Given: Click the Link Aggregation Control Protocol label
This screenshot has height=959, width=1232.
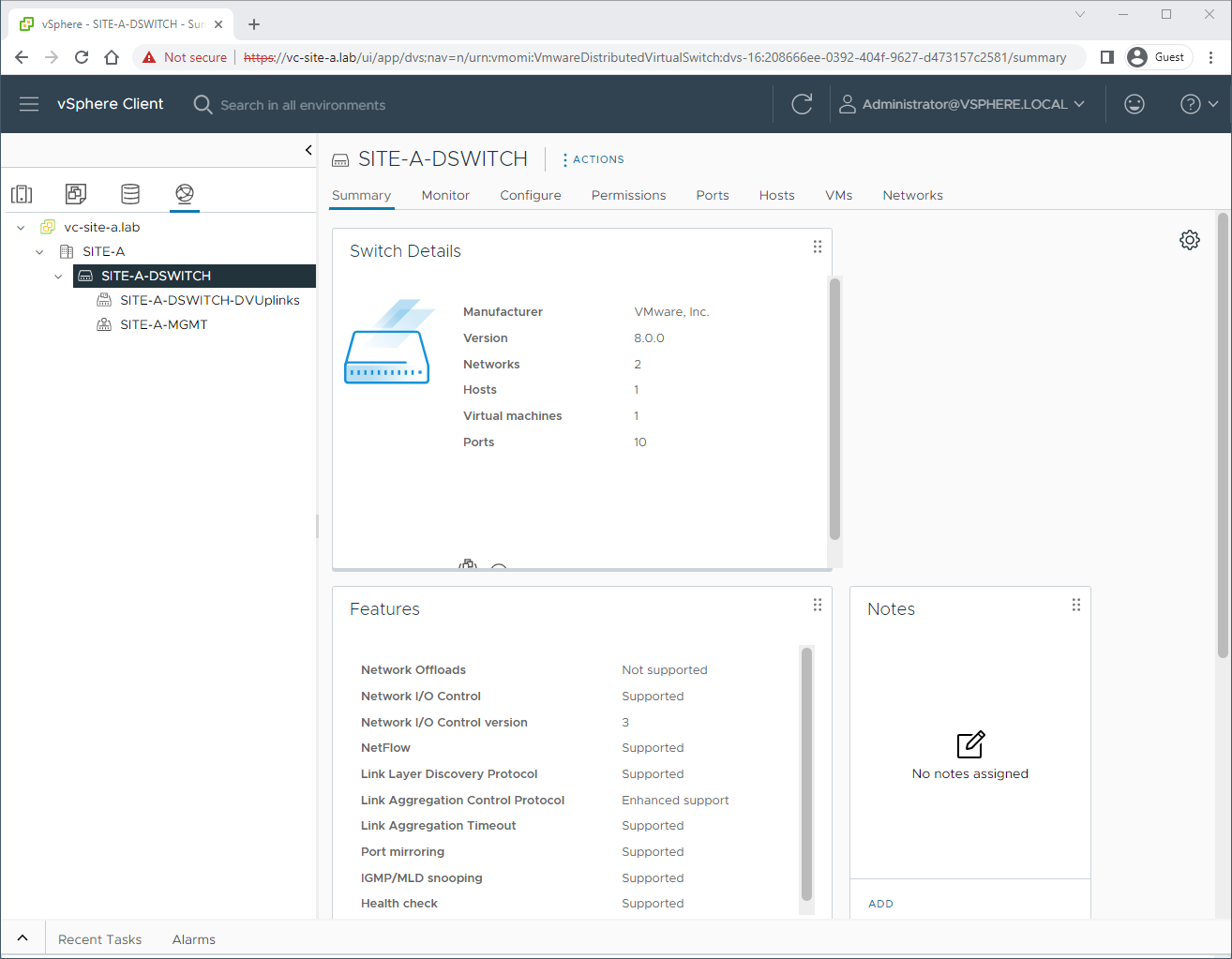Looking at the screenshot, I should 462,800.
